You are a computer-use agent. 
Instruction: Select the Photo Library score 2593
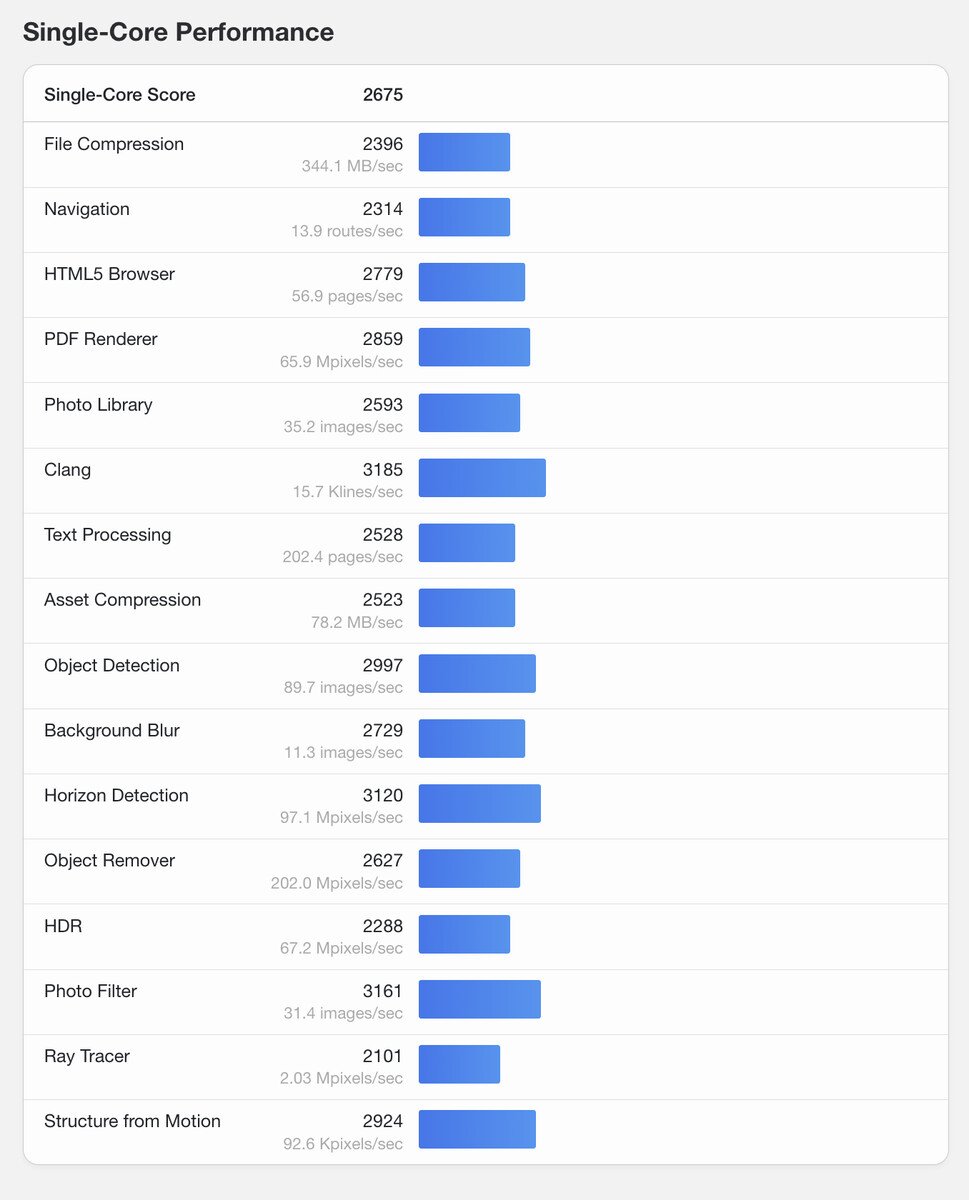point(383,405)
